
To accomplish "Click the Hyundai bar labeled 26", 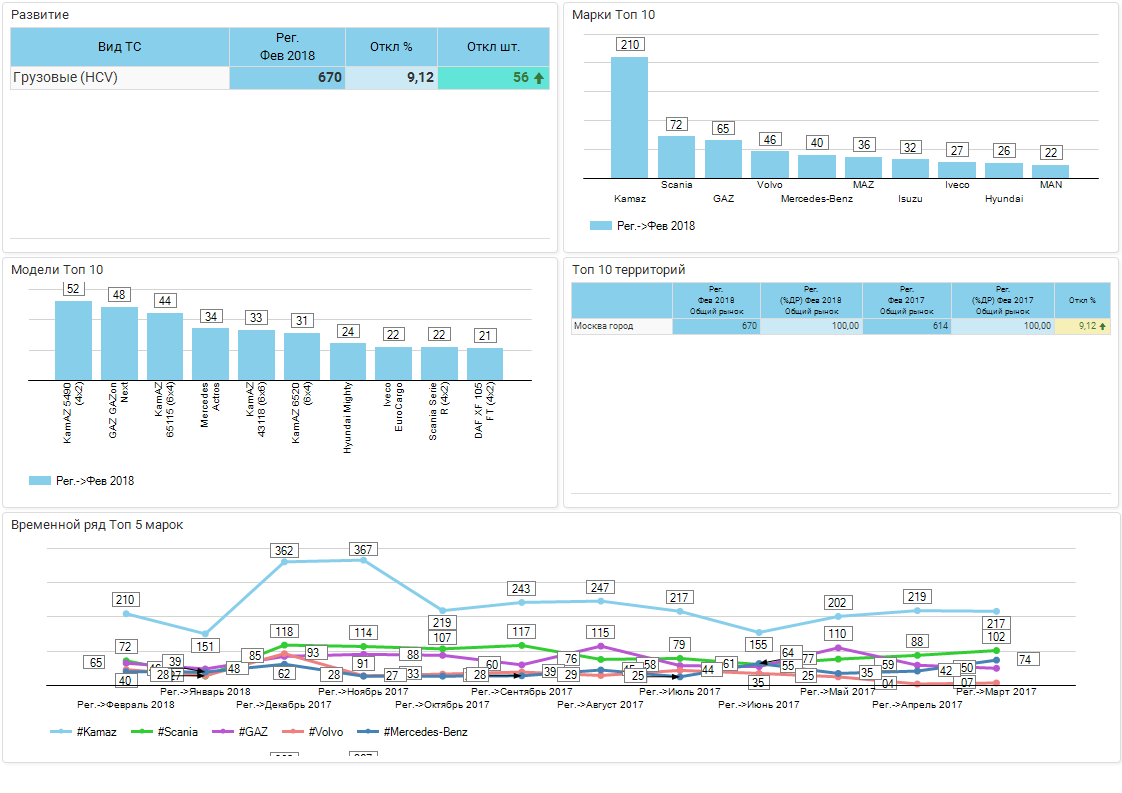I will [x=1004, y=170].
